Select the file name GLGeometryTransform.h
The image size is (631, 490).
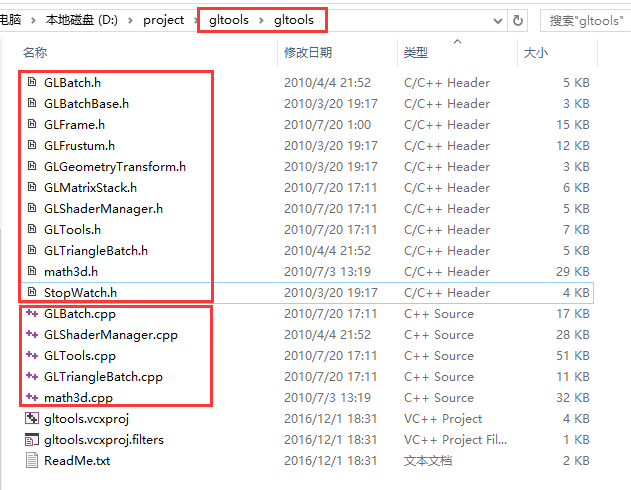115,166
